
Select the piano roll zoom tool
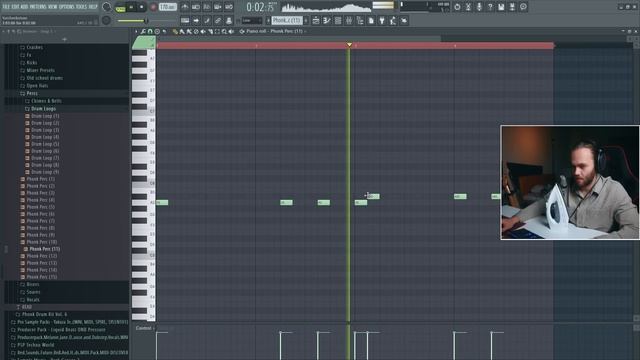coord(224,31)
